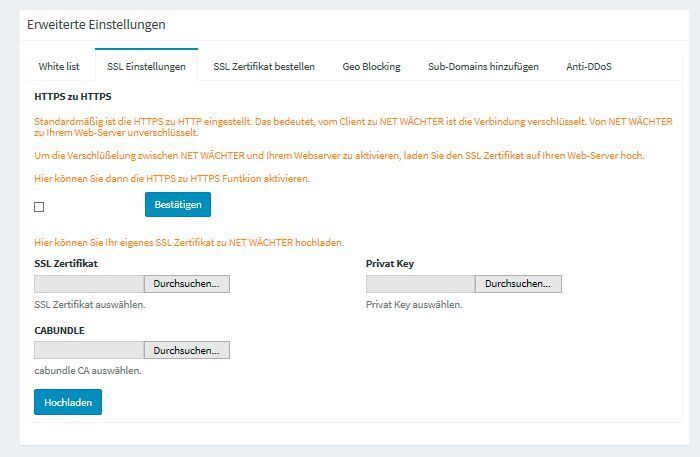Switch to SSL Zertifikat bestellen tab
700x457 pixels.
pos(264,66)
